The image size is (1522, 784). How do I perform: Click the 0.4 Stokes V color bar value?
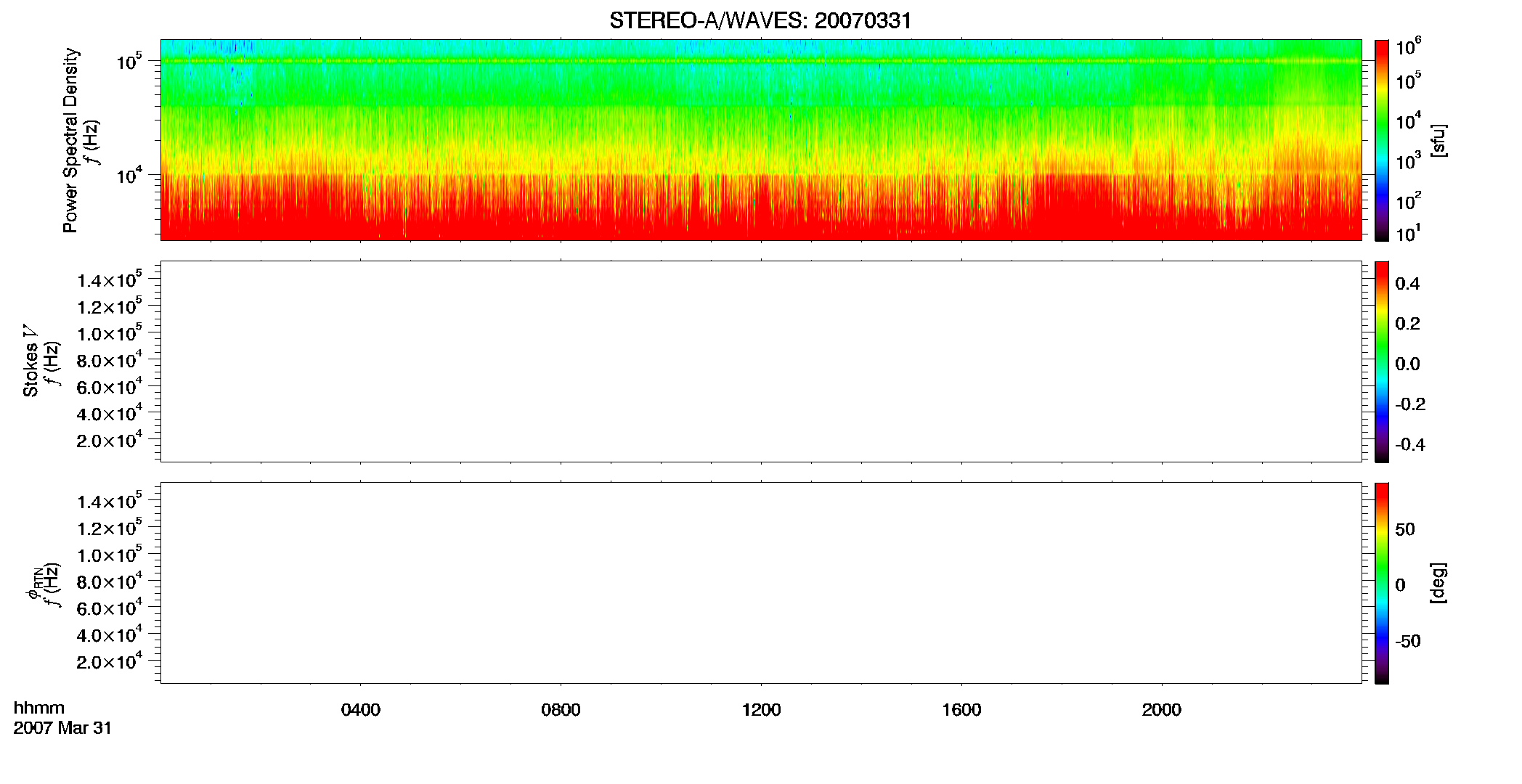(x=1407, y=284)
